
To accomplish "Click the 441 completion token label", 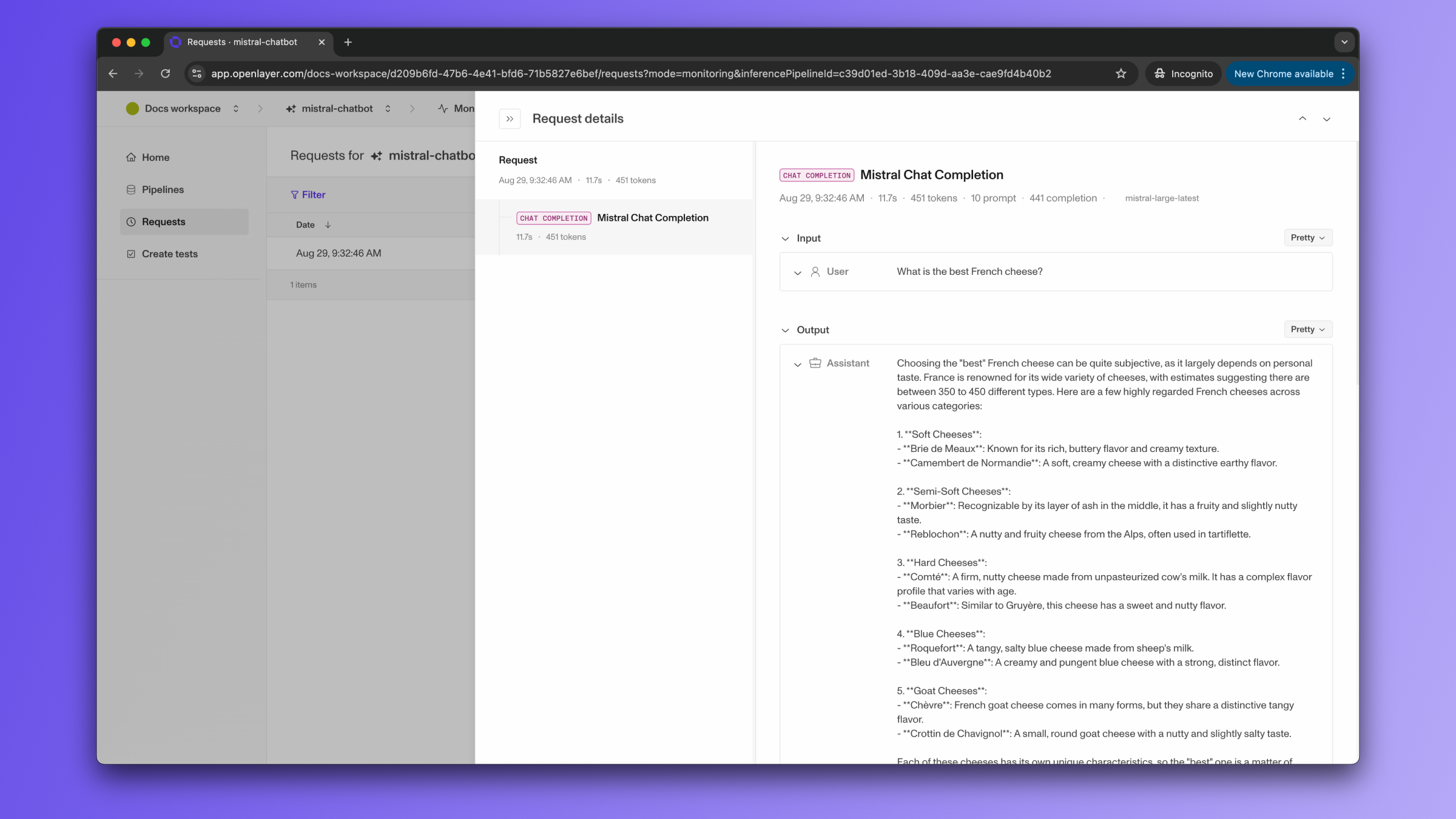I will pos(1063,198).
